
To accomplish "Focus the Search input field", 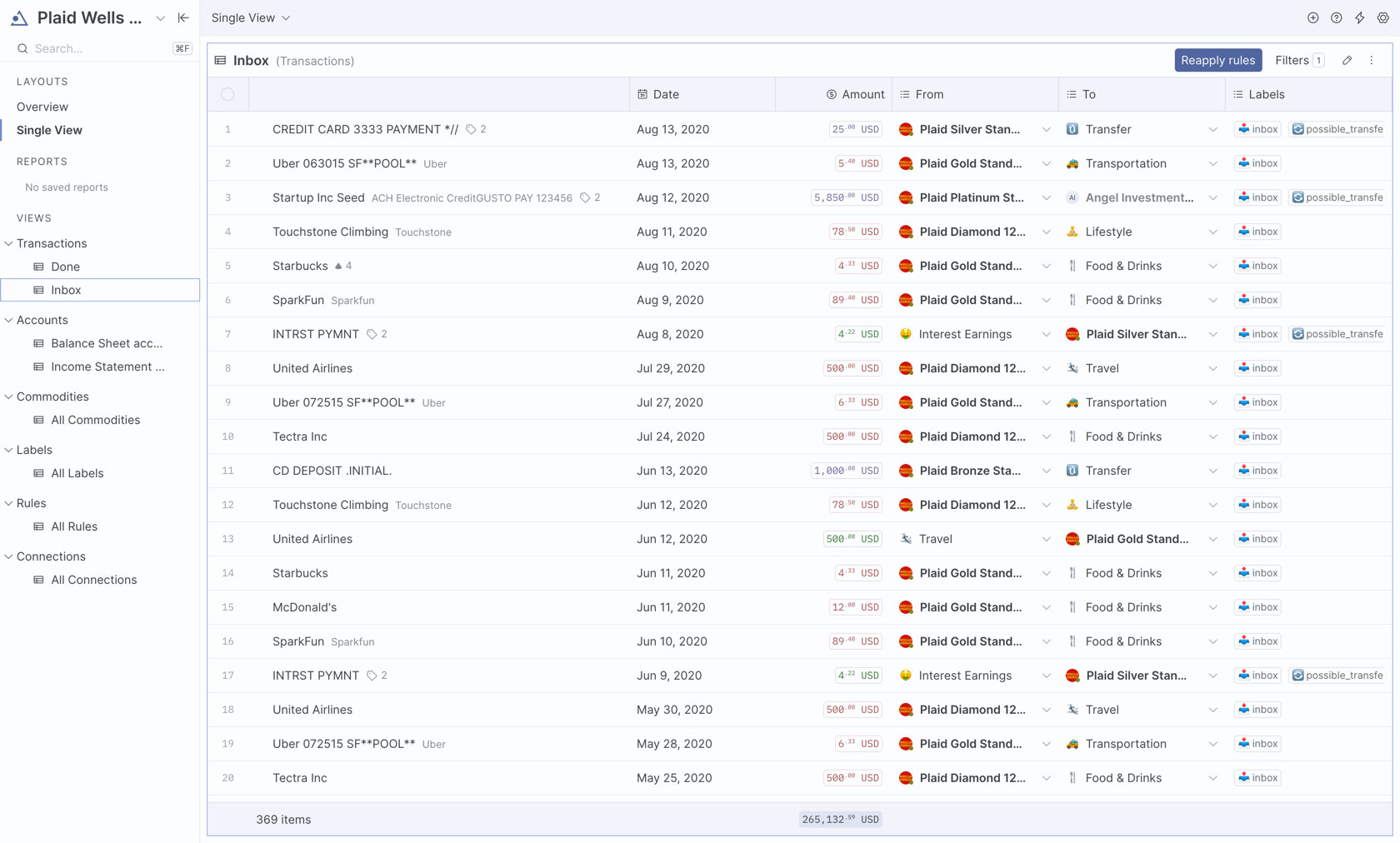I will pyautogui.click(x=100, y=48).
